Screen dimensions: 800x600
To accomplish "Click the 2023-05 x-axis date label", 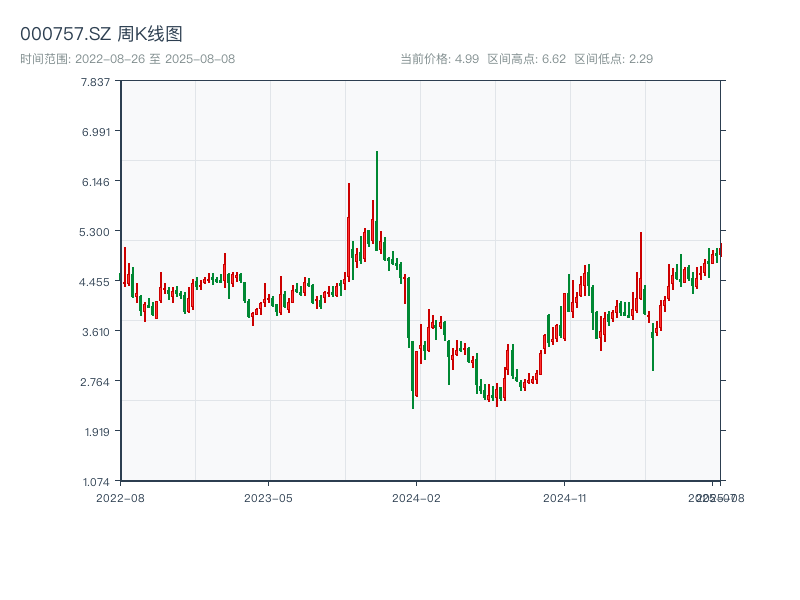I will (x=268, y=497).
